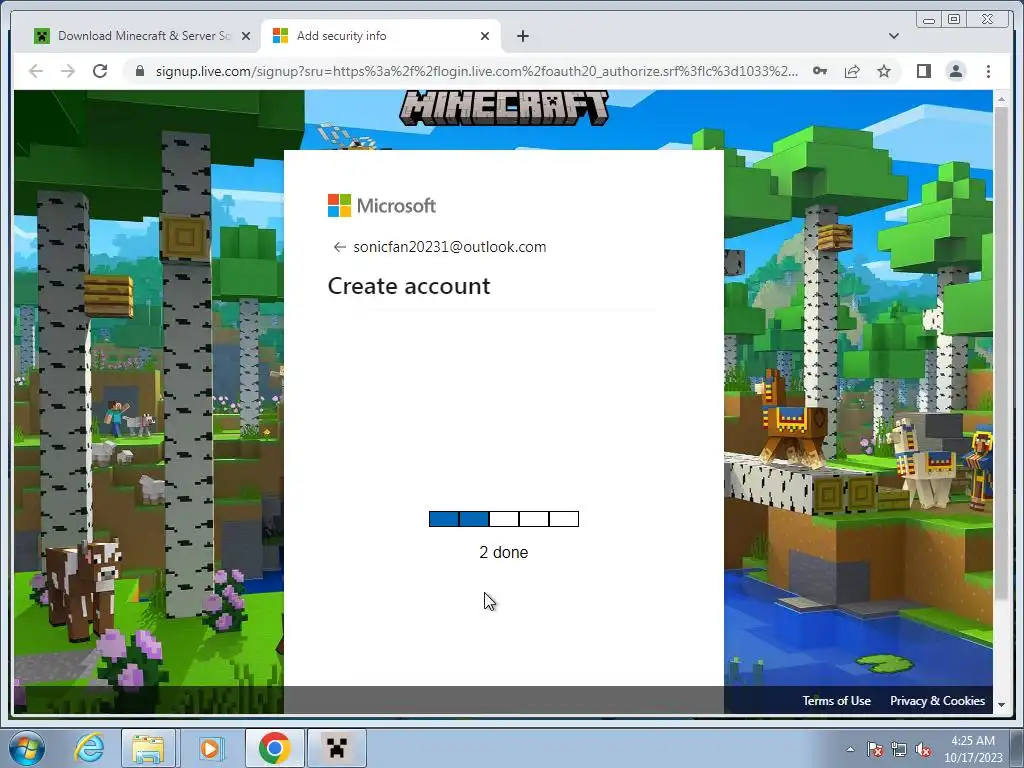
Task: Share this page via share icon
Action: 852,71
